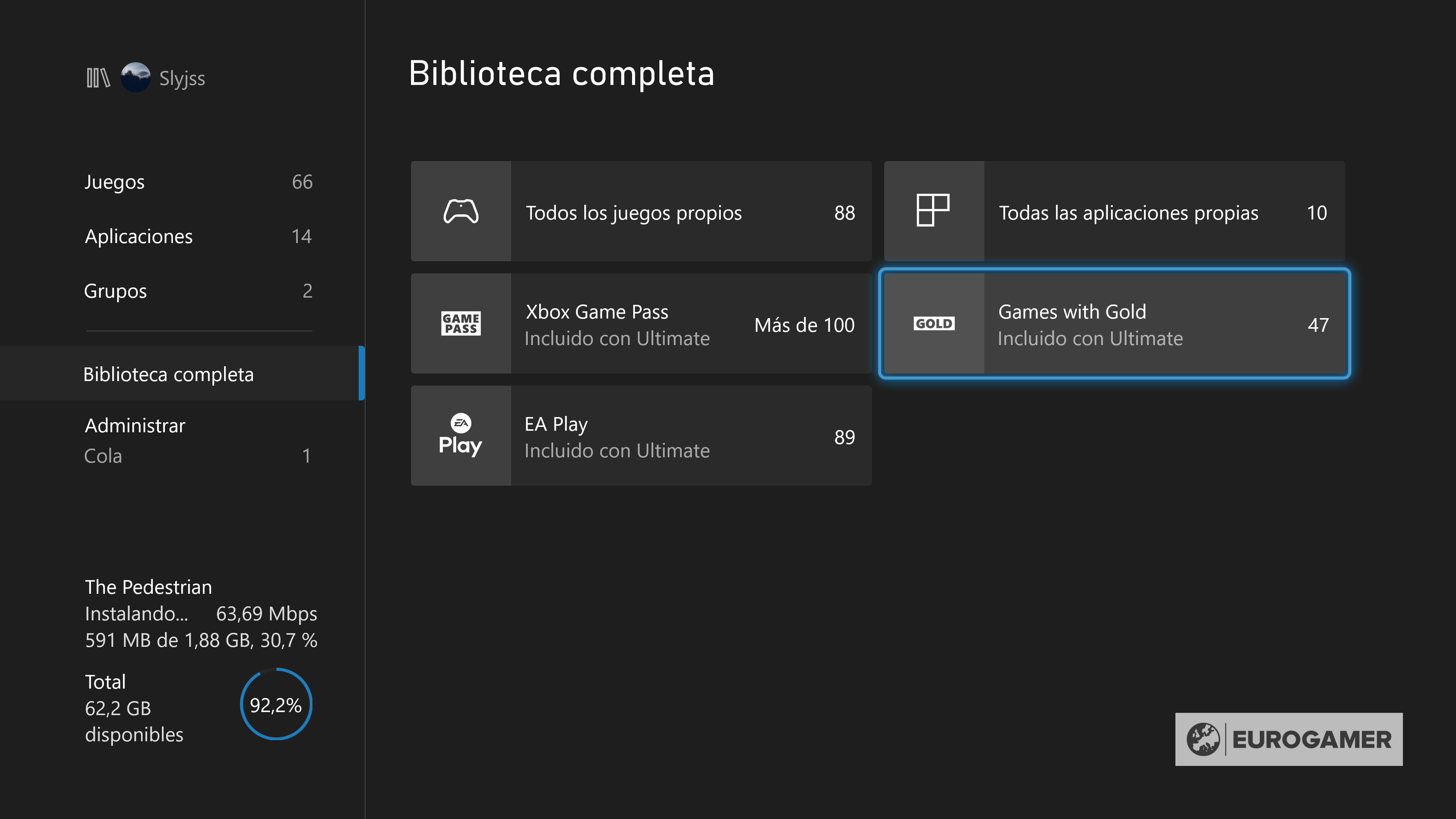Click the 92,2% storage circle
The image size is (1456, 819).
(276, 704)
